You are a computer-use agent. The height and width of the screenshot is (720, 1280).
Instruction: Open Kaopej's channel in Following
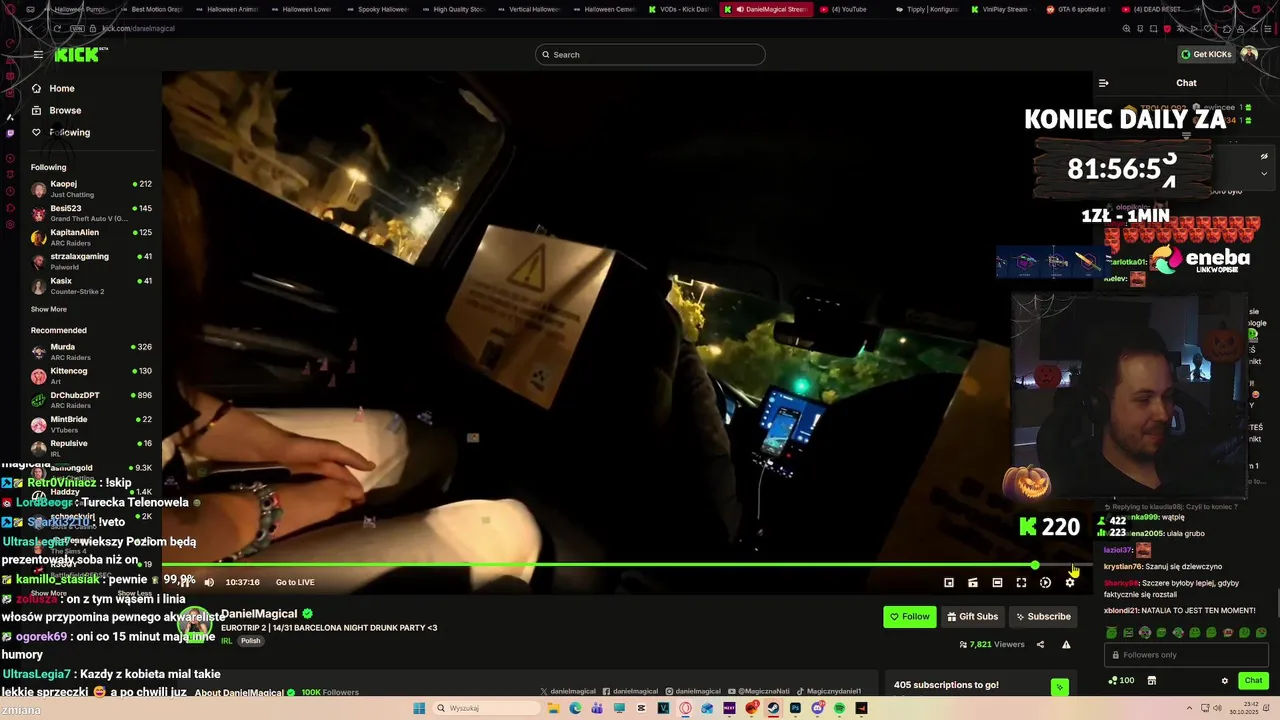91,188
